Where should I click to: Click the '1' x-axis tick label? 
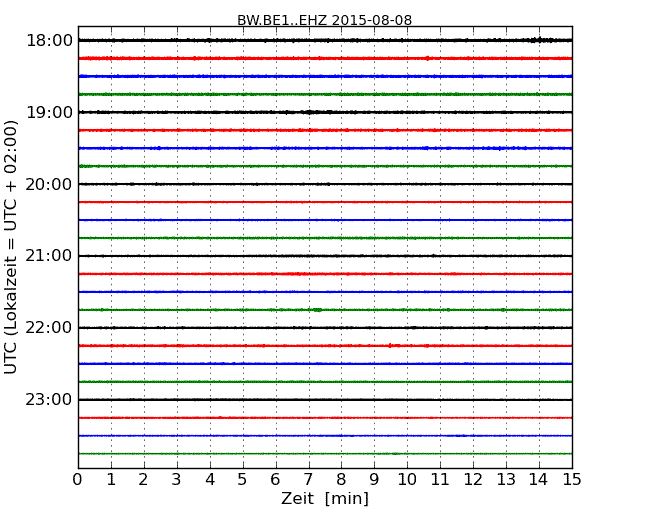tap(111, 480)
